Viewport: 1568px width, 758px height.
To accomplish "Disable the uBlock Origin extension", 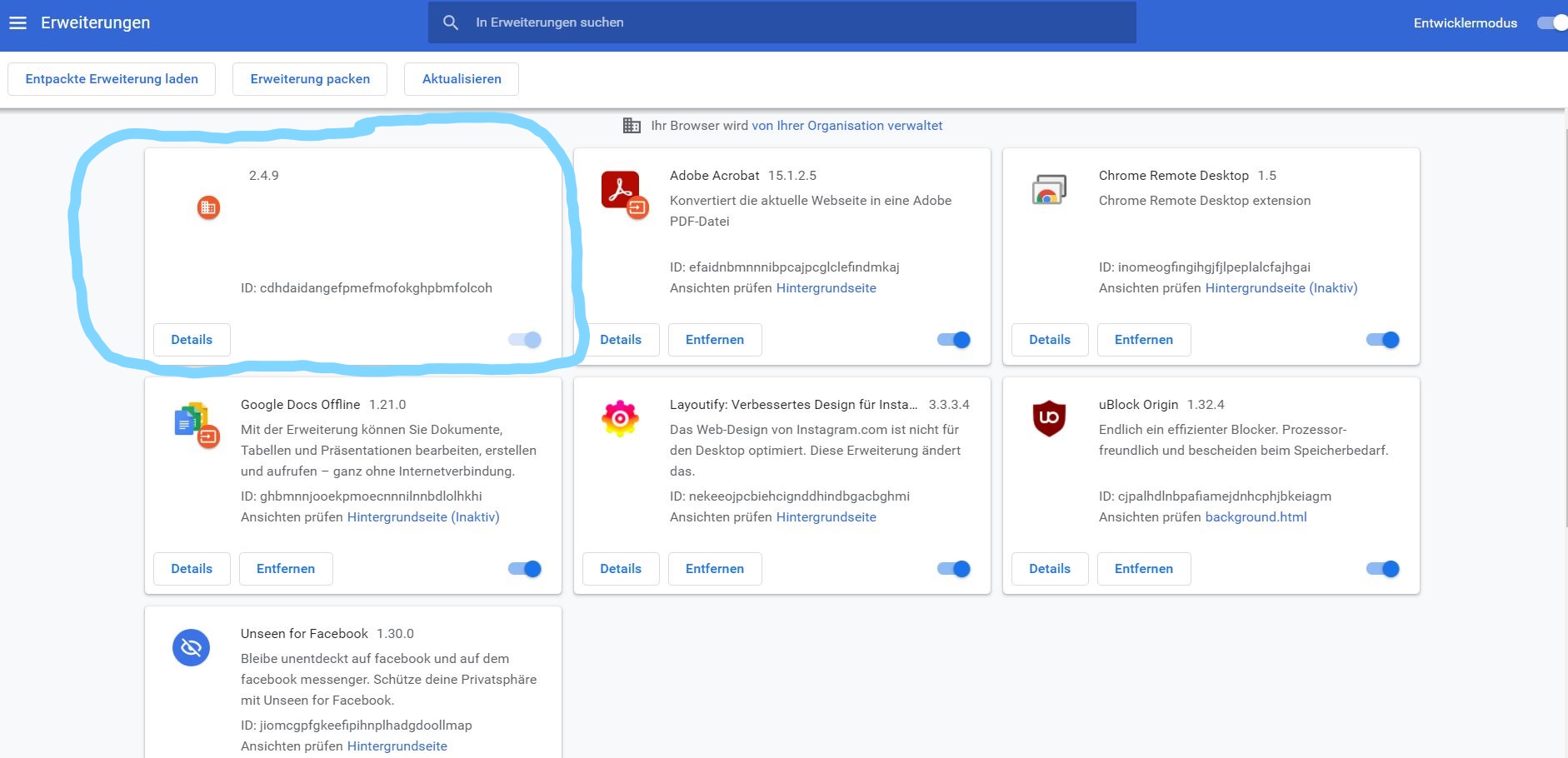I will (1383, 568).
